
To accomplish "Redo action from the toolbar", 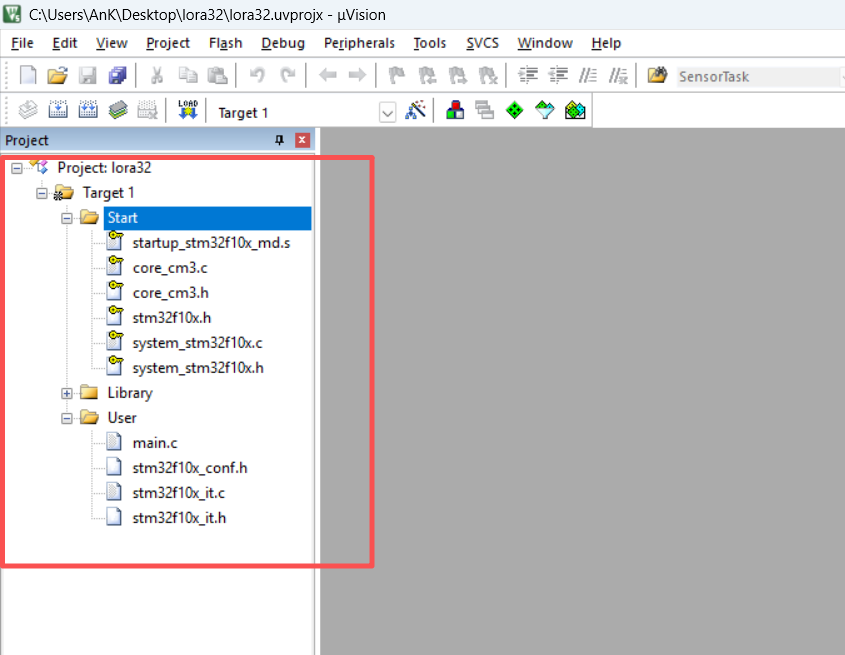I will [x=288, y=75].
